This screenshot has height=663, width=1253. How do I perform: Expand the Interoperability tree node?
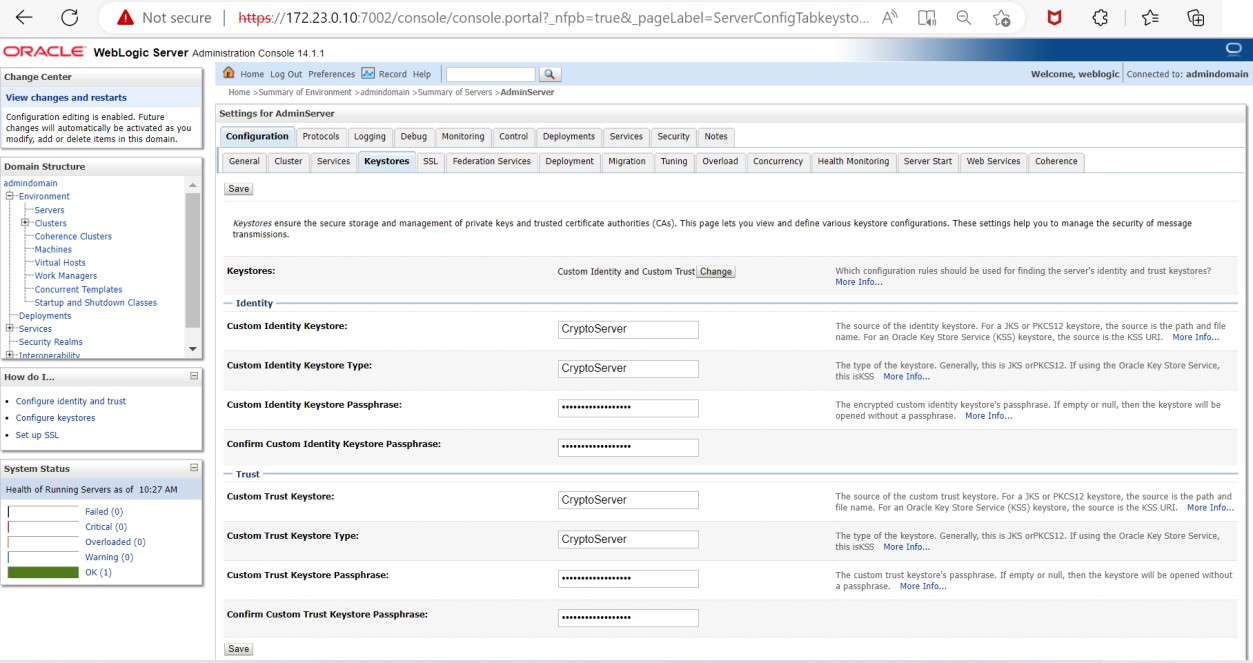pos(9,355)
